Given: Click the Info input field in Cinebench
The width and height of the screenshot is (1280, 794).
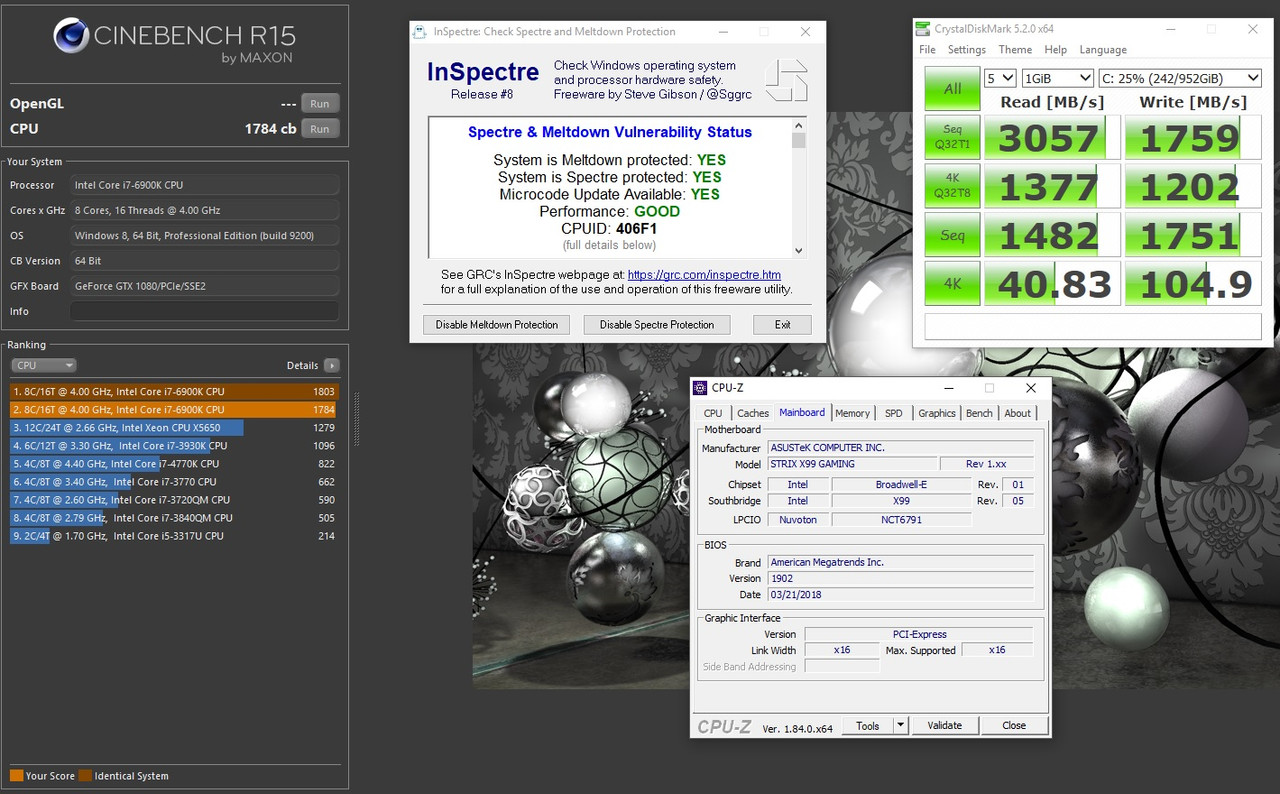Looking at the screenshot, I should pyautogui.click(x=205, y=311).
